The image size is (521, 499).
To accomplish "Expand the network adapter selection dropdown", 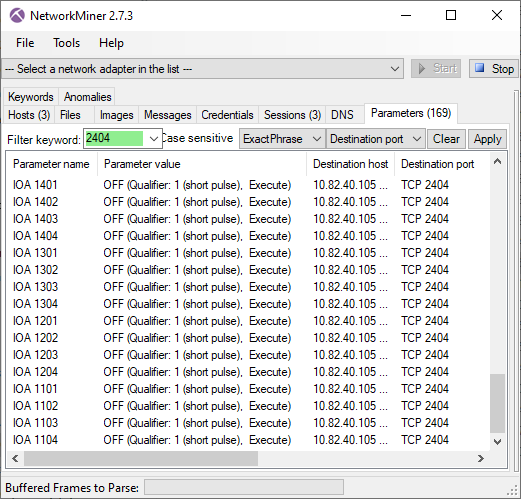I will pyautogui.click(x=395, y=69).
